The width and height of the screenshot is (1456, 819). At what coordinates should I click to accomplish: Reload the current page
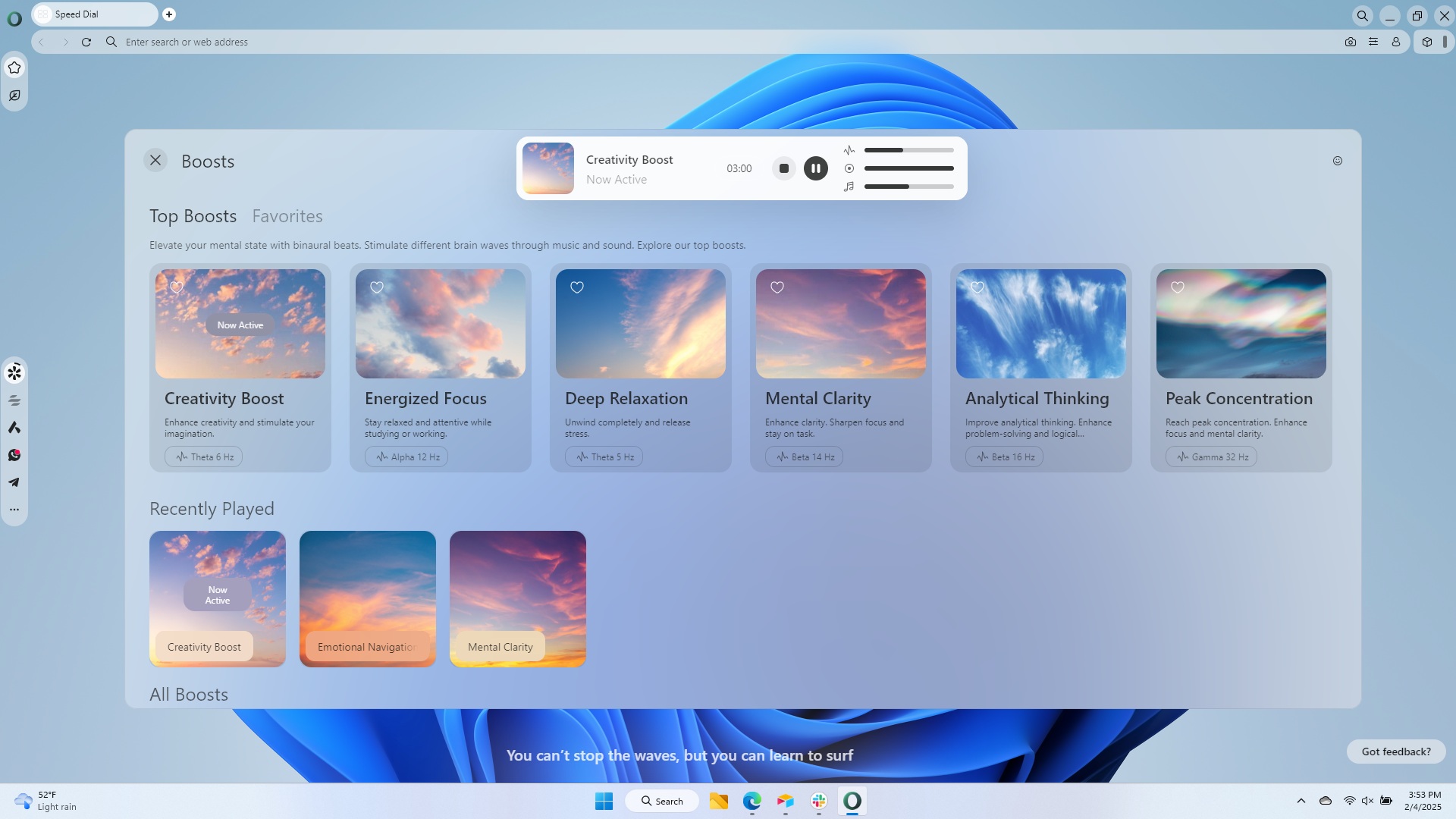point(86,42)
